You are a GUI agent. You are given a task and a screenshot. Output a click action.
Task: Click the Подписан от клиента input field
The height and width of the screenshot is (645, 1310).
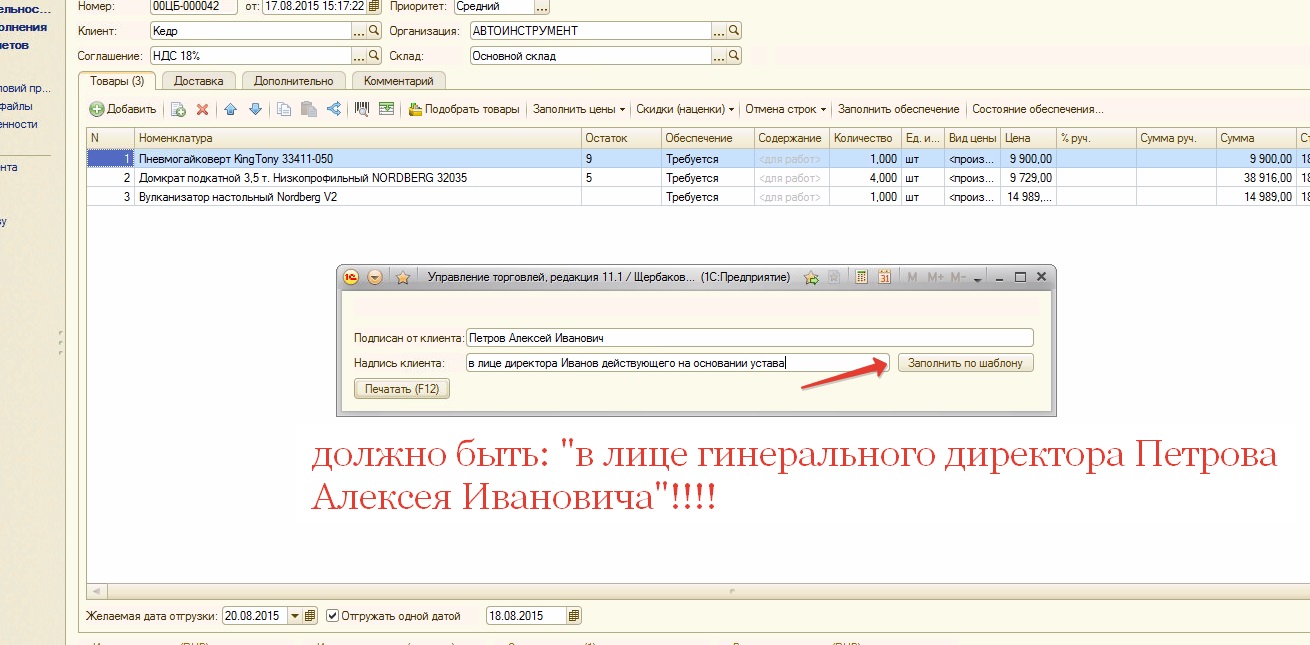click(x=749, y=338)
